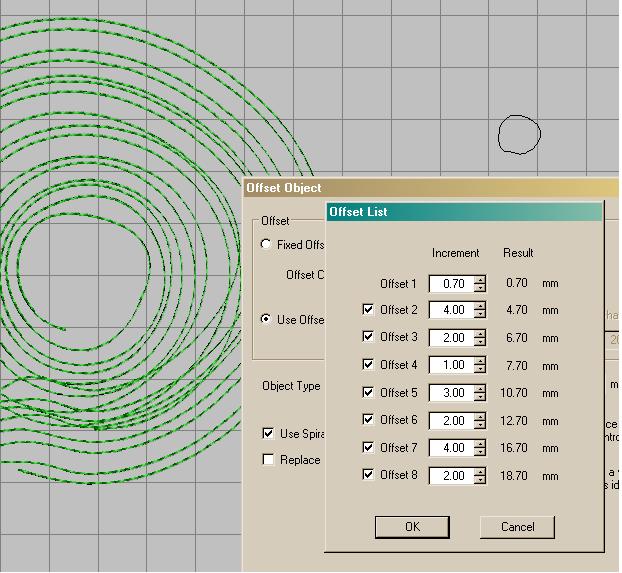Toggle the Offset 3 checkbox
The height and width of the screenshot is (573, 622).
click(368, 338)
